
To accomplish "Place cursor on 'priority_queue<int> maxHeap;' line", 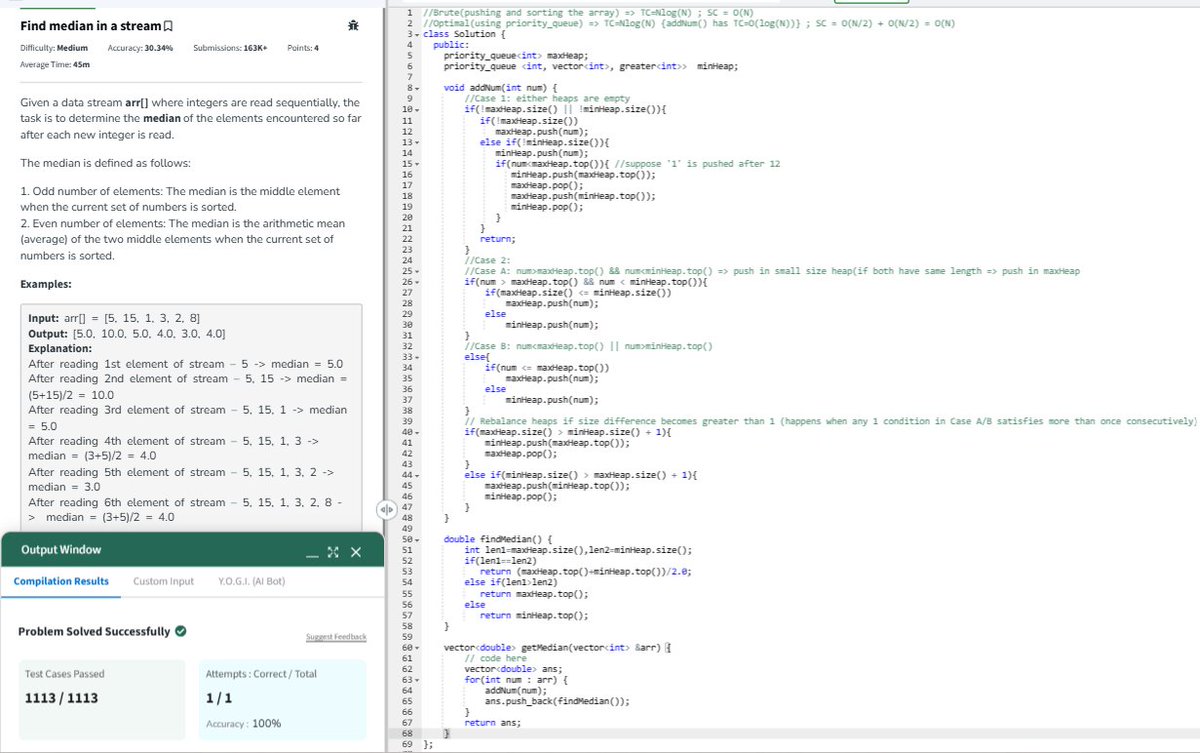I will pos(516,55).
